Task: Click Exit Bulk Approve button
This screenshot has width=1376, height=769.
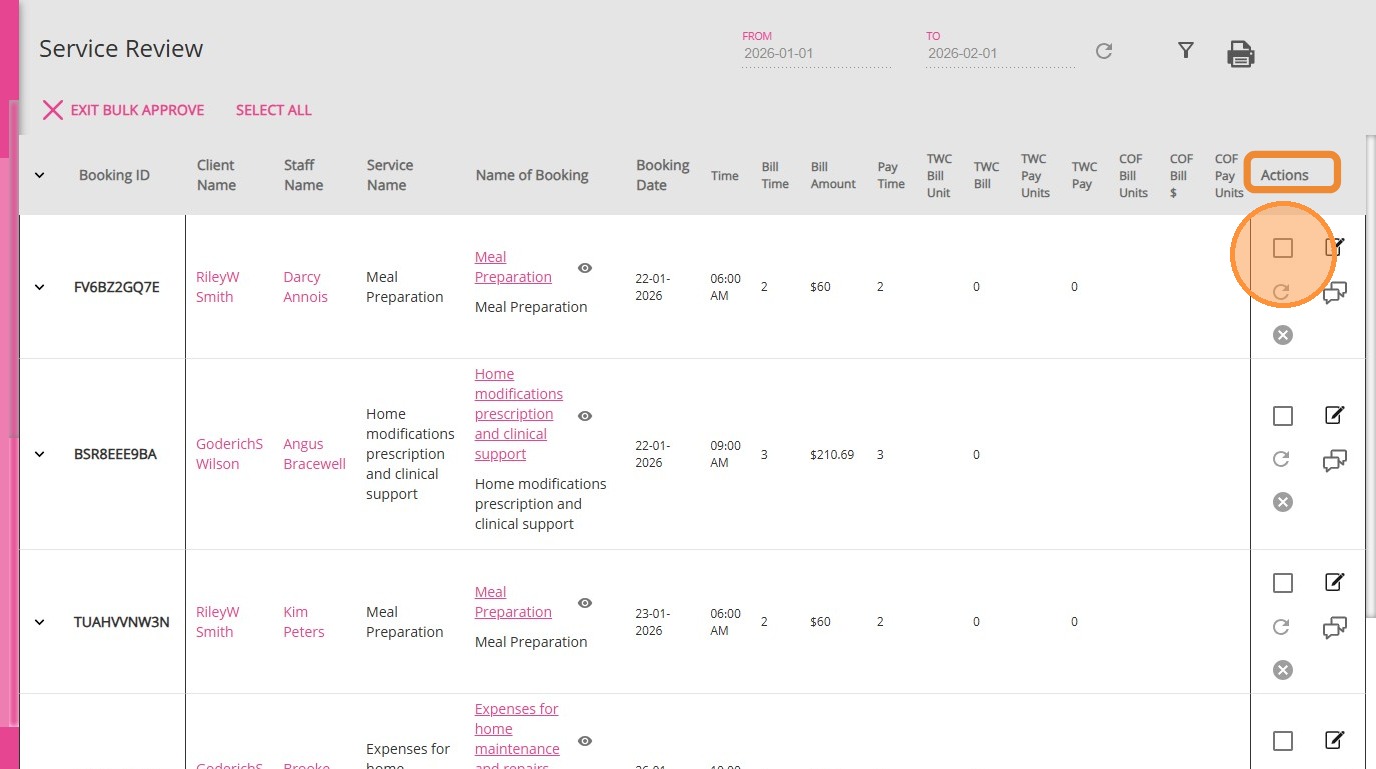Action: [123, 110]
